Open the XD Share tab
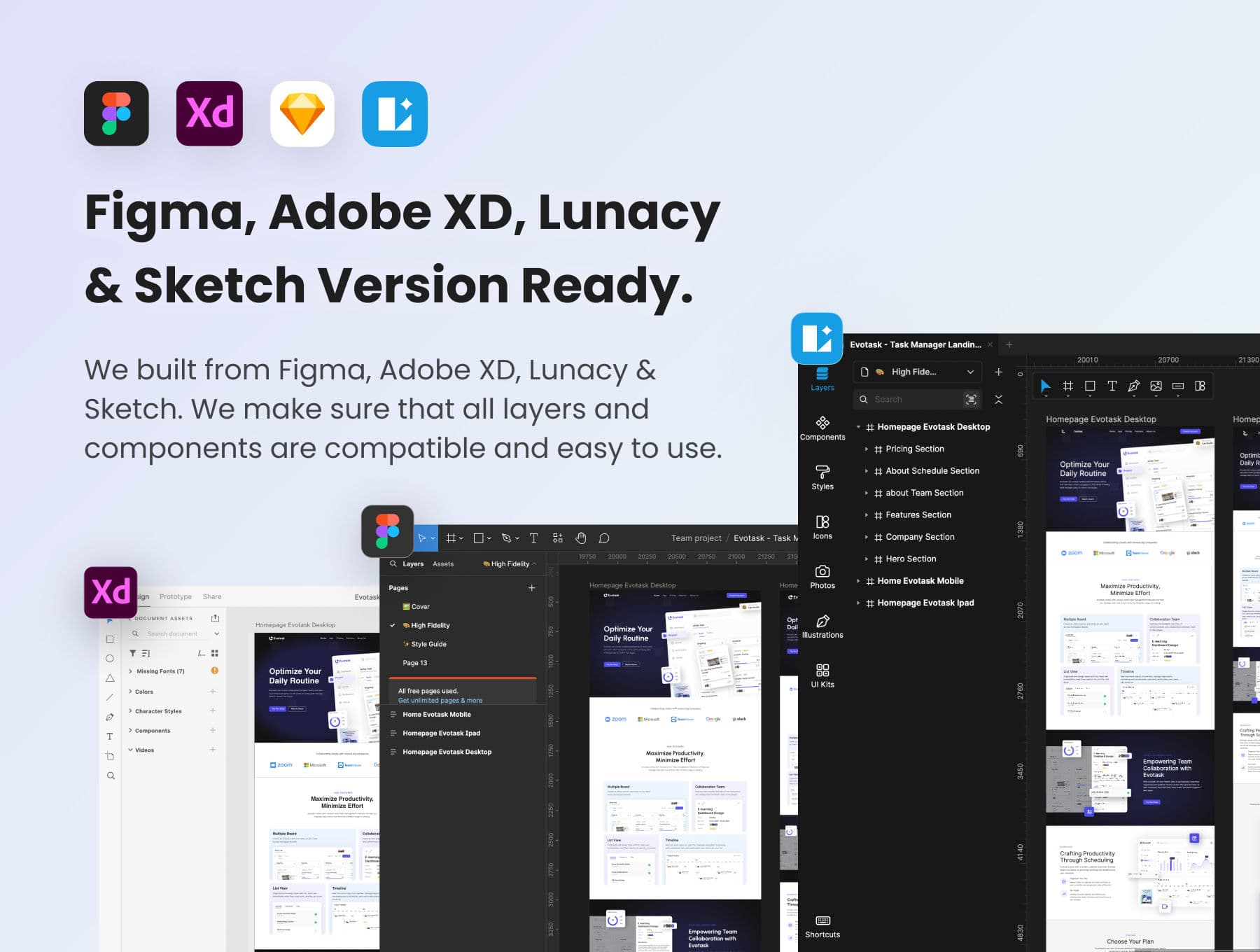This screenshot has height=952, width=1260. pos(212,597)
